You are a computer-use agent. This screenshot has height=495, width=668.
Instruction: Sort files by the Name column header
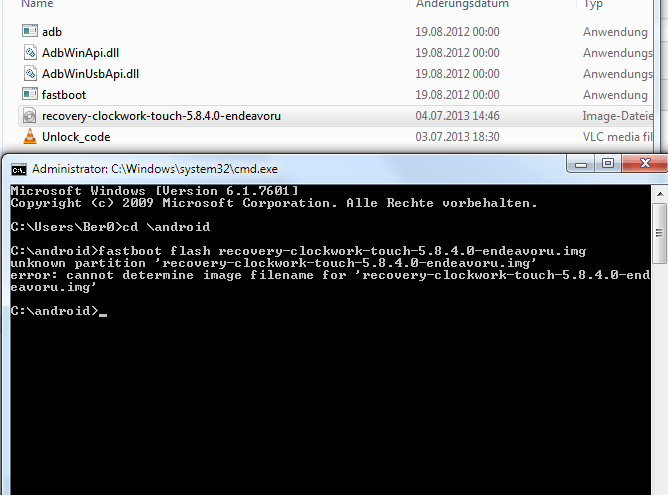coord(37,4)
